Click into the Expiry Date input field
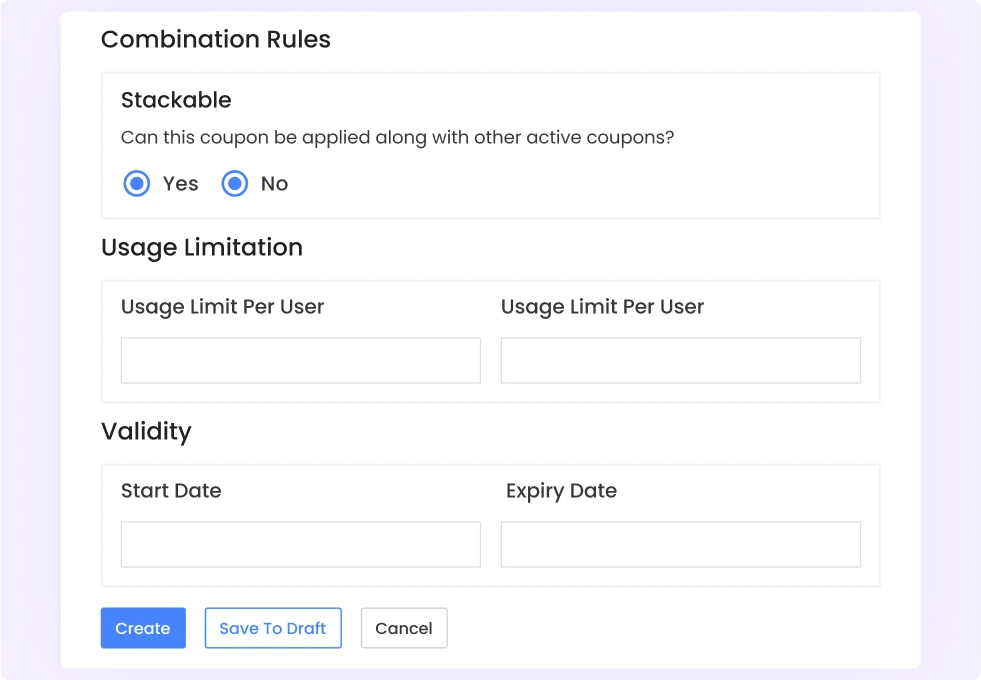The width and height of the screenshot is (981, 680). 680,544
